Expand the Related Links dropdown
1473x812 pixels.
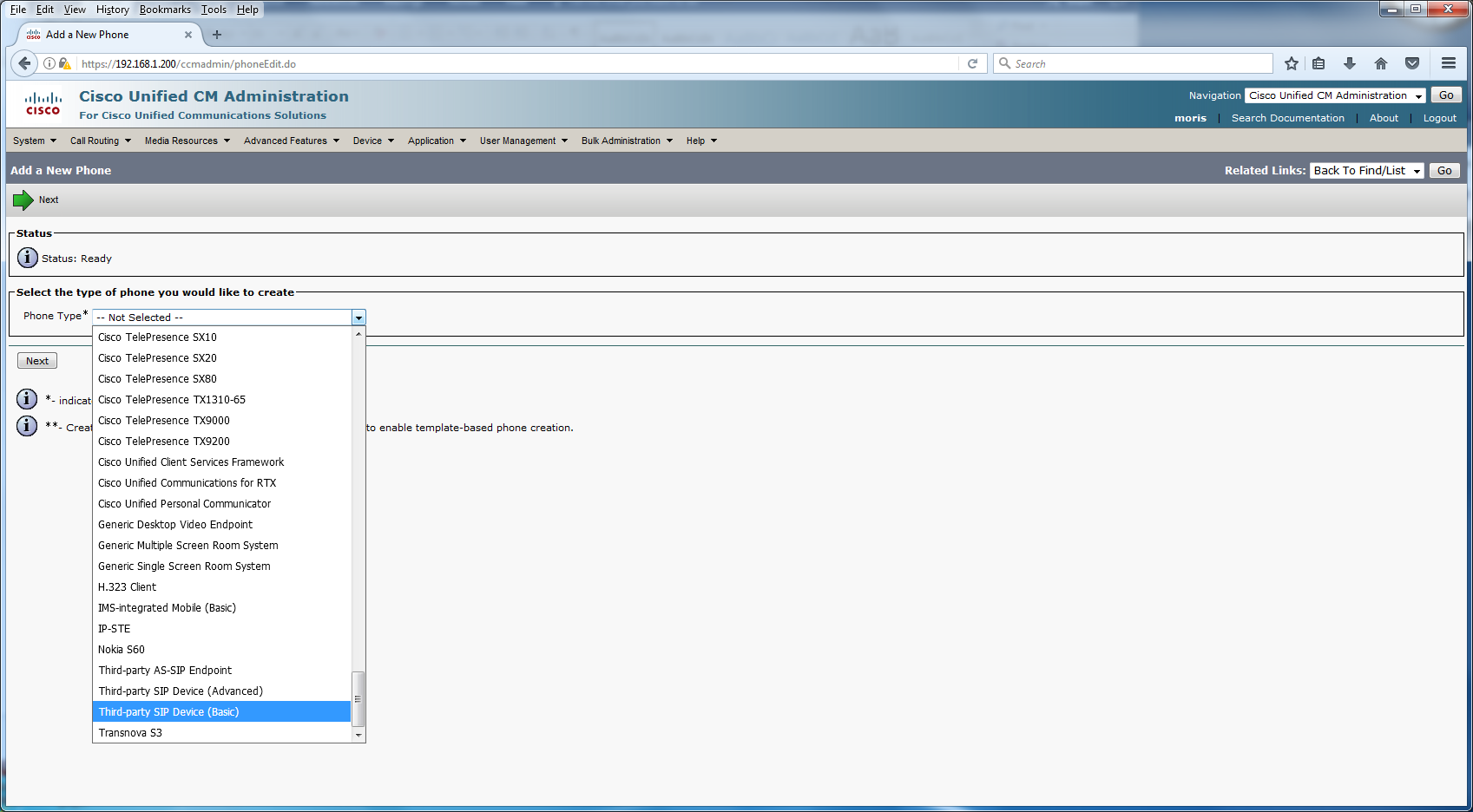coord(1367,170)
